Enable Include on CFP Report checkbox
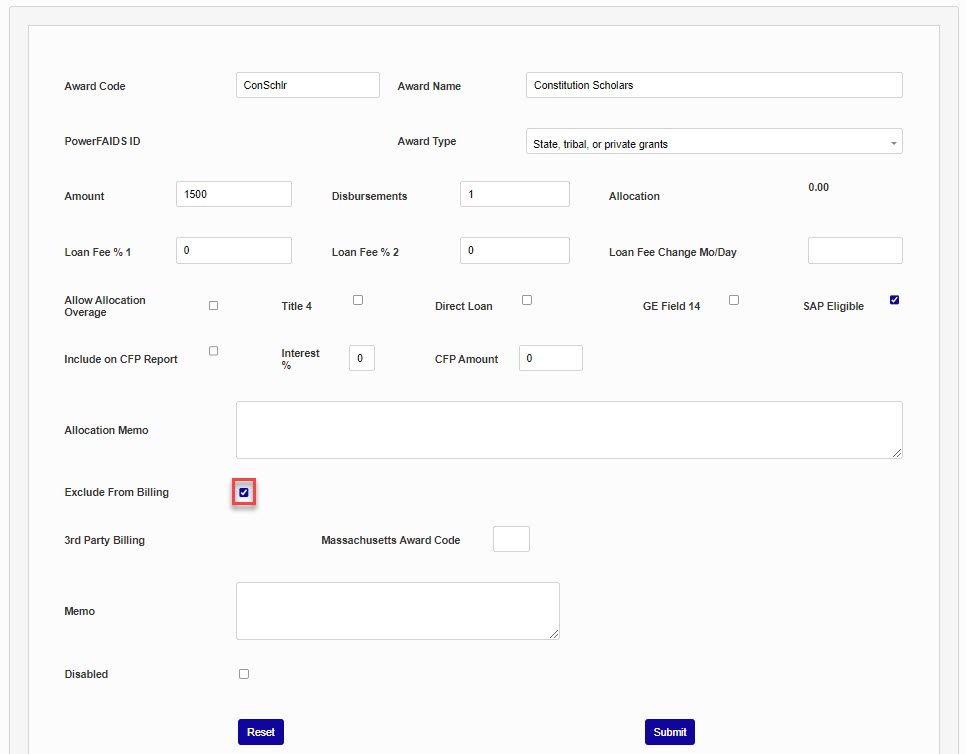The image size is (966, 754). pos(213,351)
